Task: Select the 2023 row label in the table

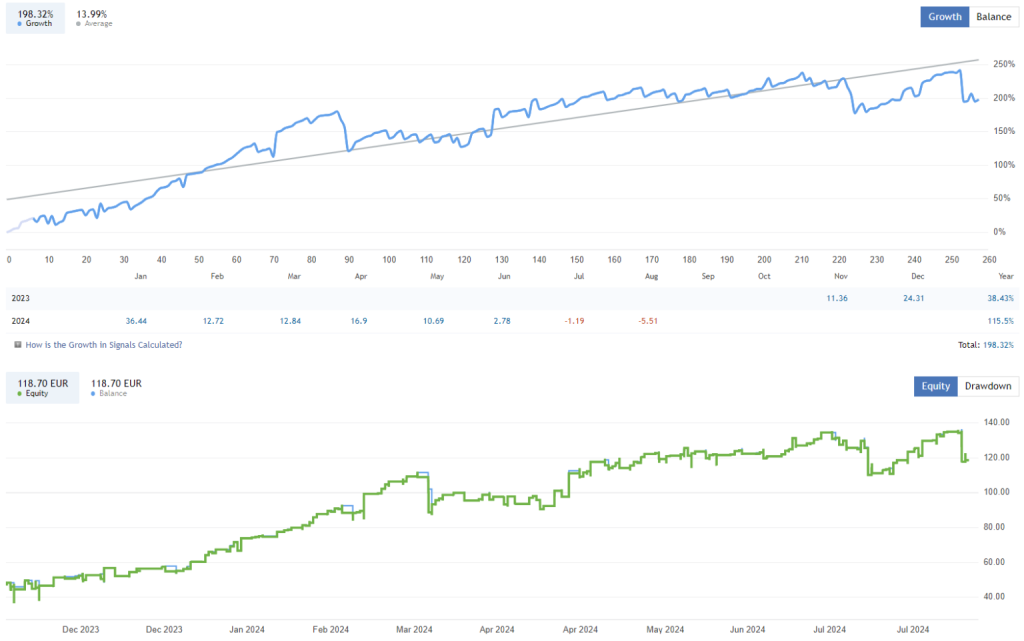Action: click(20, 298)
